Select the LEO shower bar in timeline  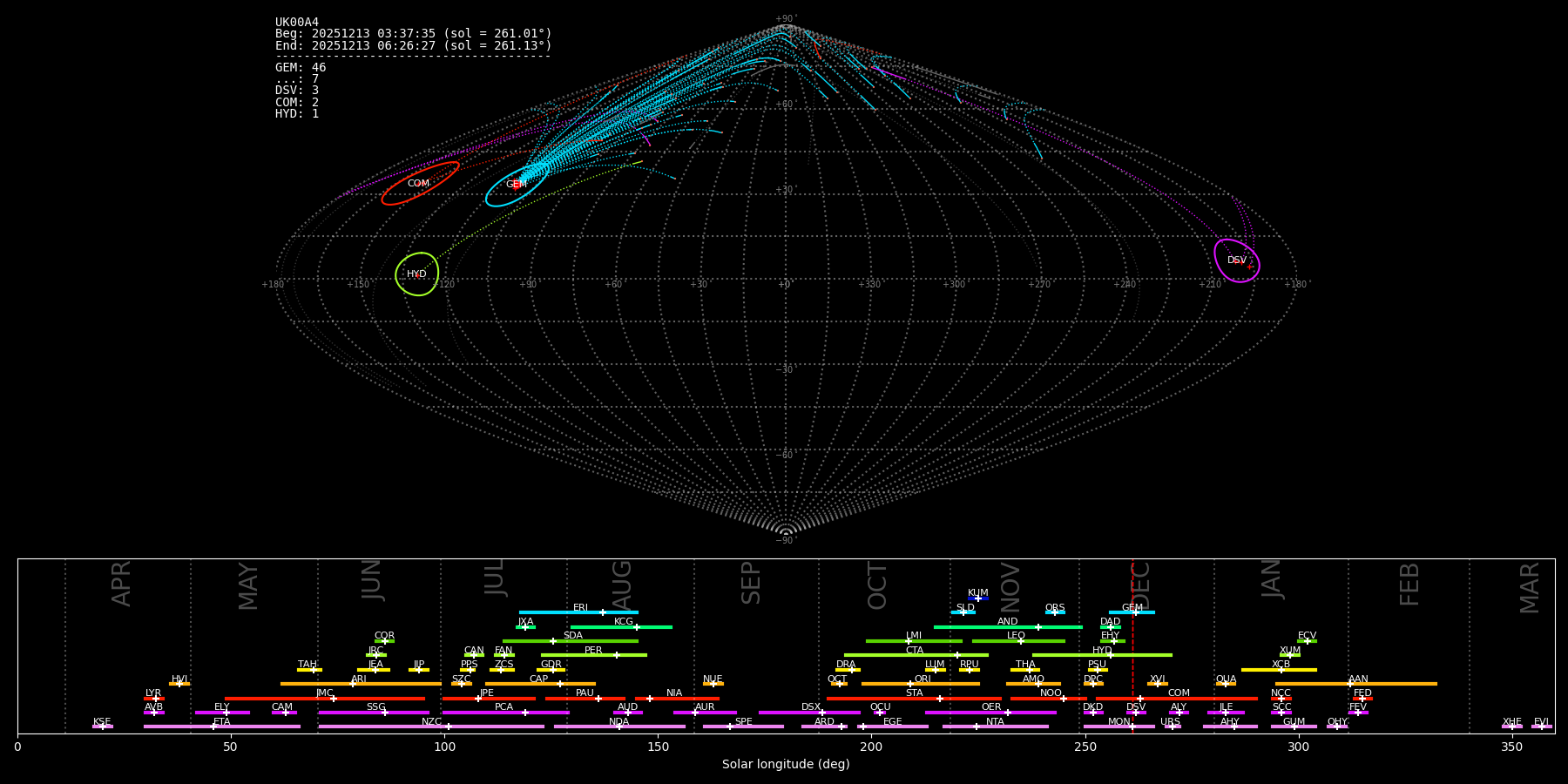point(1017,641)
